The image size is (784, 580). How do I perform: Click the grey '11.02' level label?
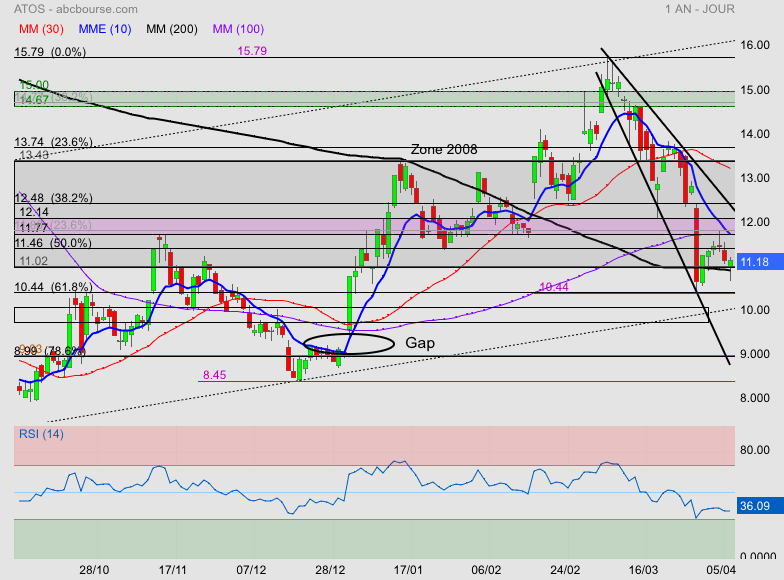[x=34, y=260]
